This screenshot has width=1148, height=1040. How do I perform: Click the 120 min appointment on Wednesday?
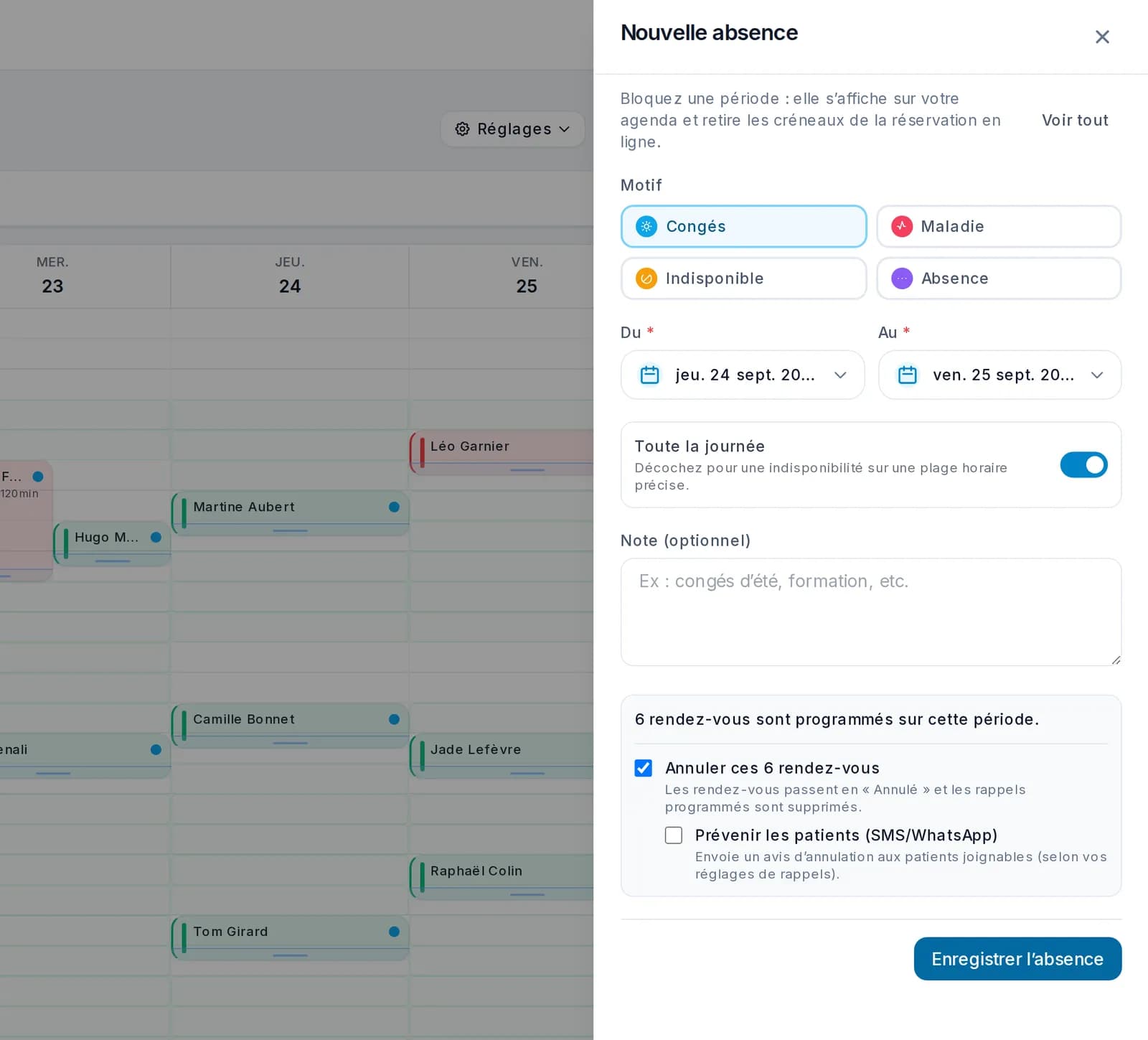(x=26, y=521)
